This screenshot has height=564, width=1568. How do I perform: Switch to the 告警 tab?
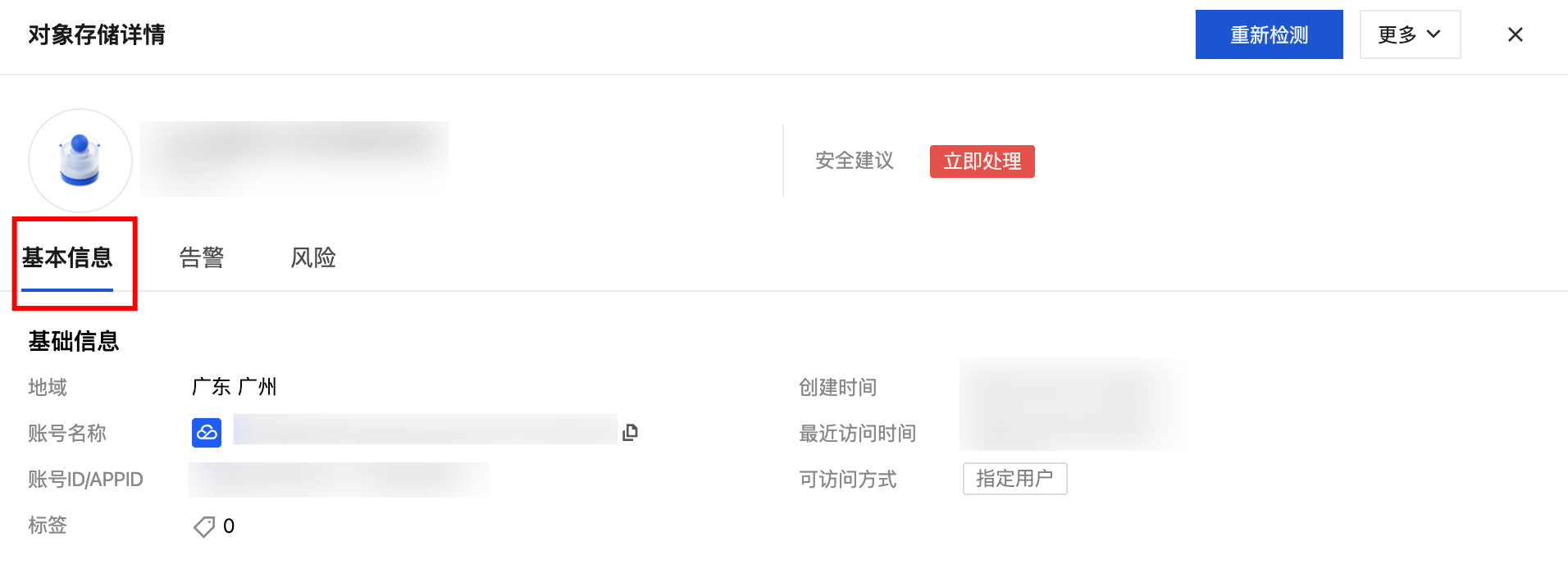pyautogui.click(x=201, y=257)
